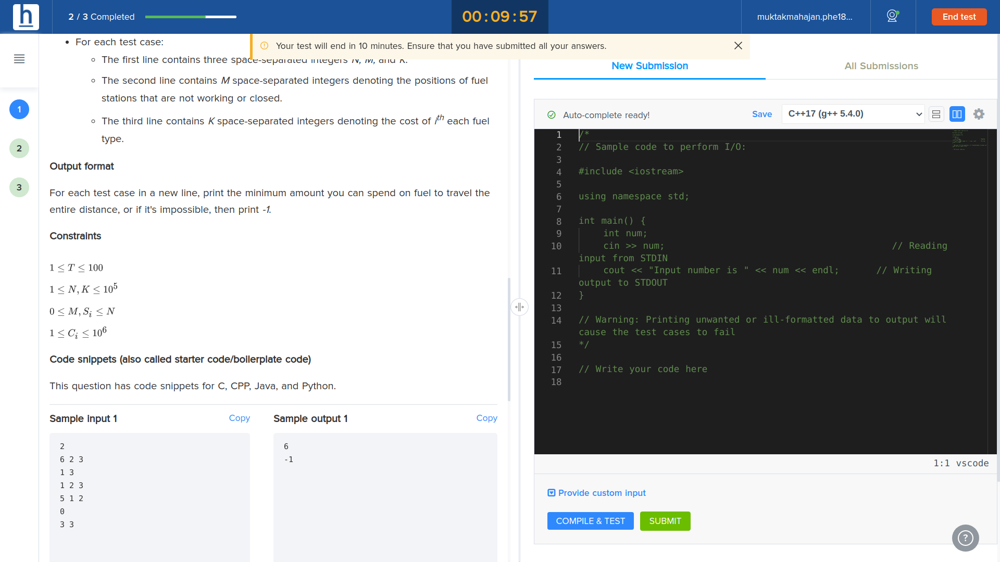This screenshot has width=1000, height=562.
Task: Toggle Provide custom input checkbox
Action: (551, 493)
